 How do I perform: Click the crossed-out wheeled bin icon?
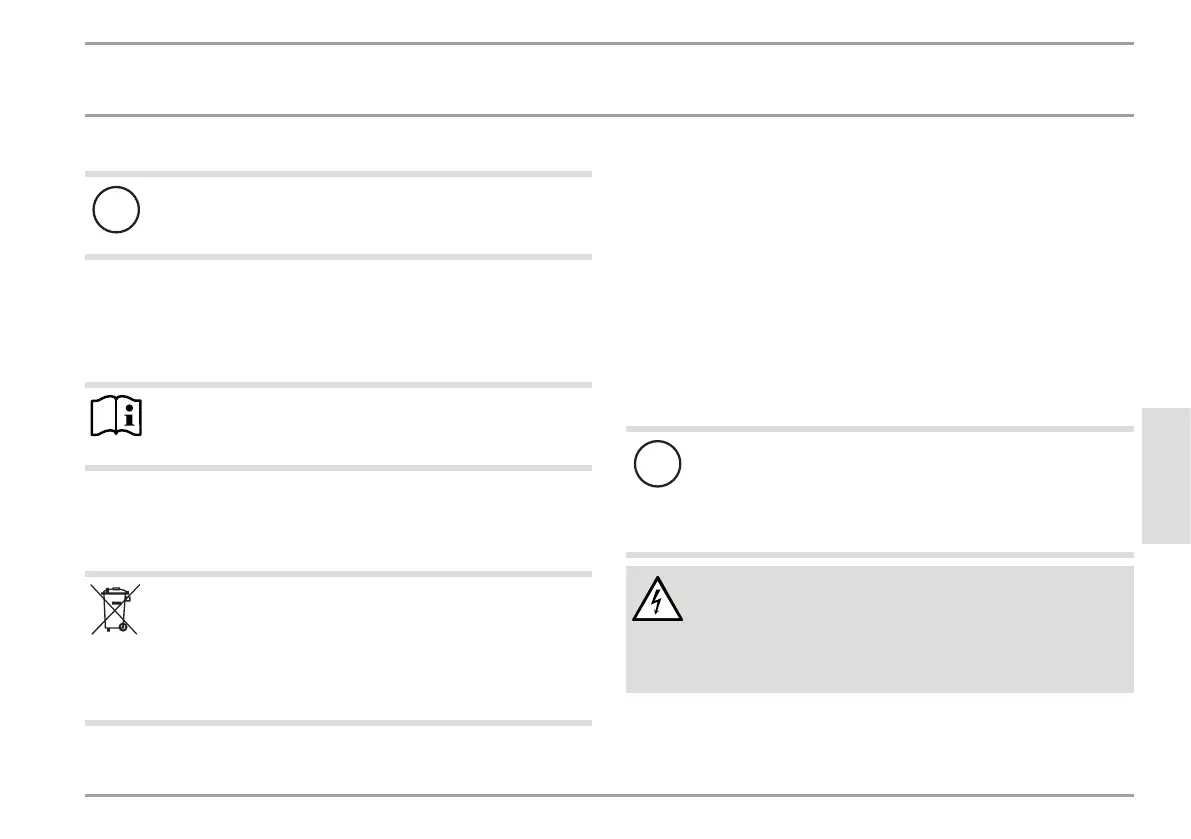115,609
